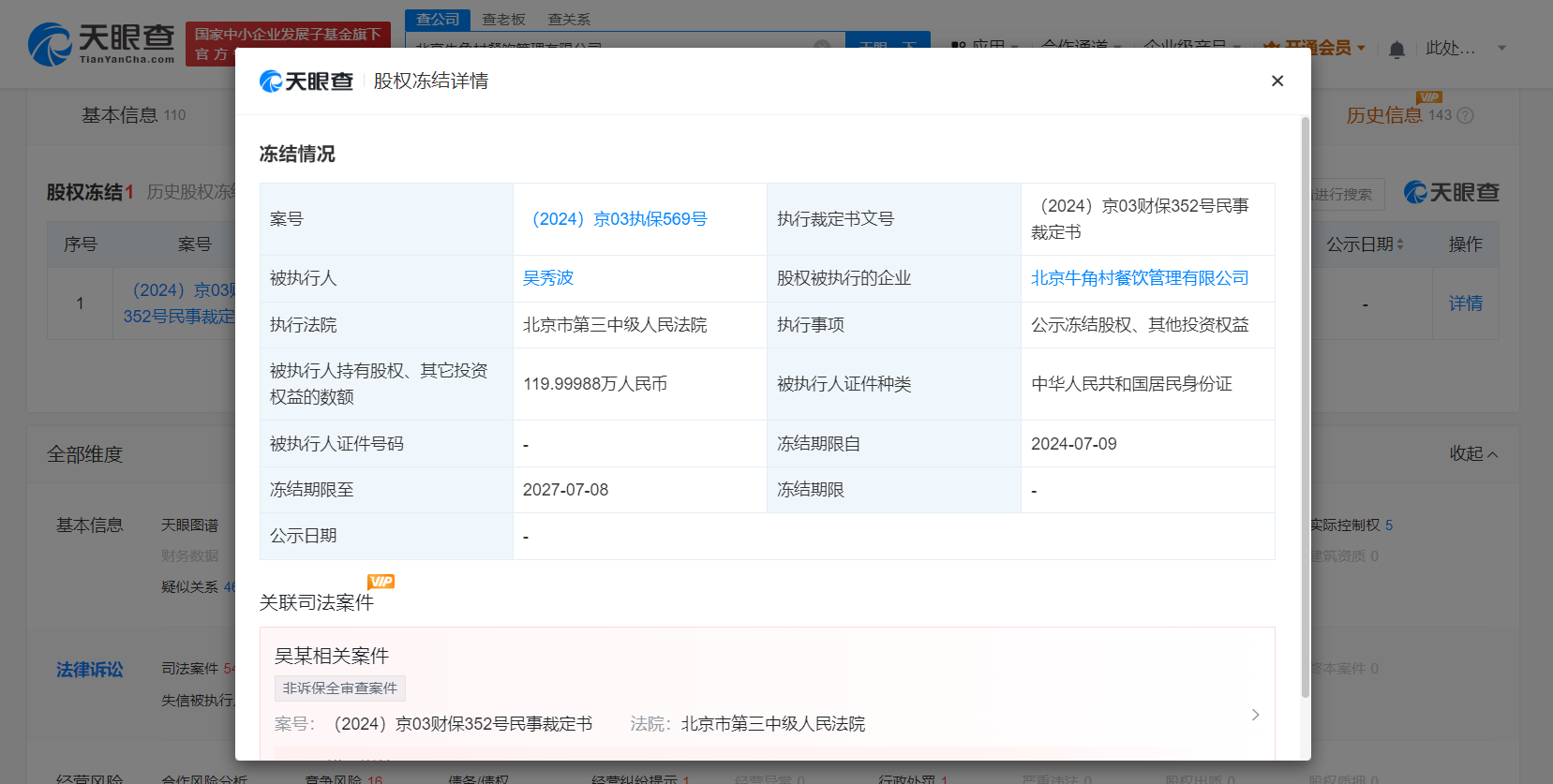
Task: Open 北京牛角村餐饮管理有限公司 company link
Action: [x=1140, y=278]
